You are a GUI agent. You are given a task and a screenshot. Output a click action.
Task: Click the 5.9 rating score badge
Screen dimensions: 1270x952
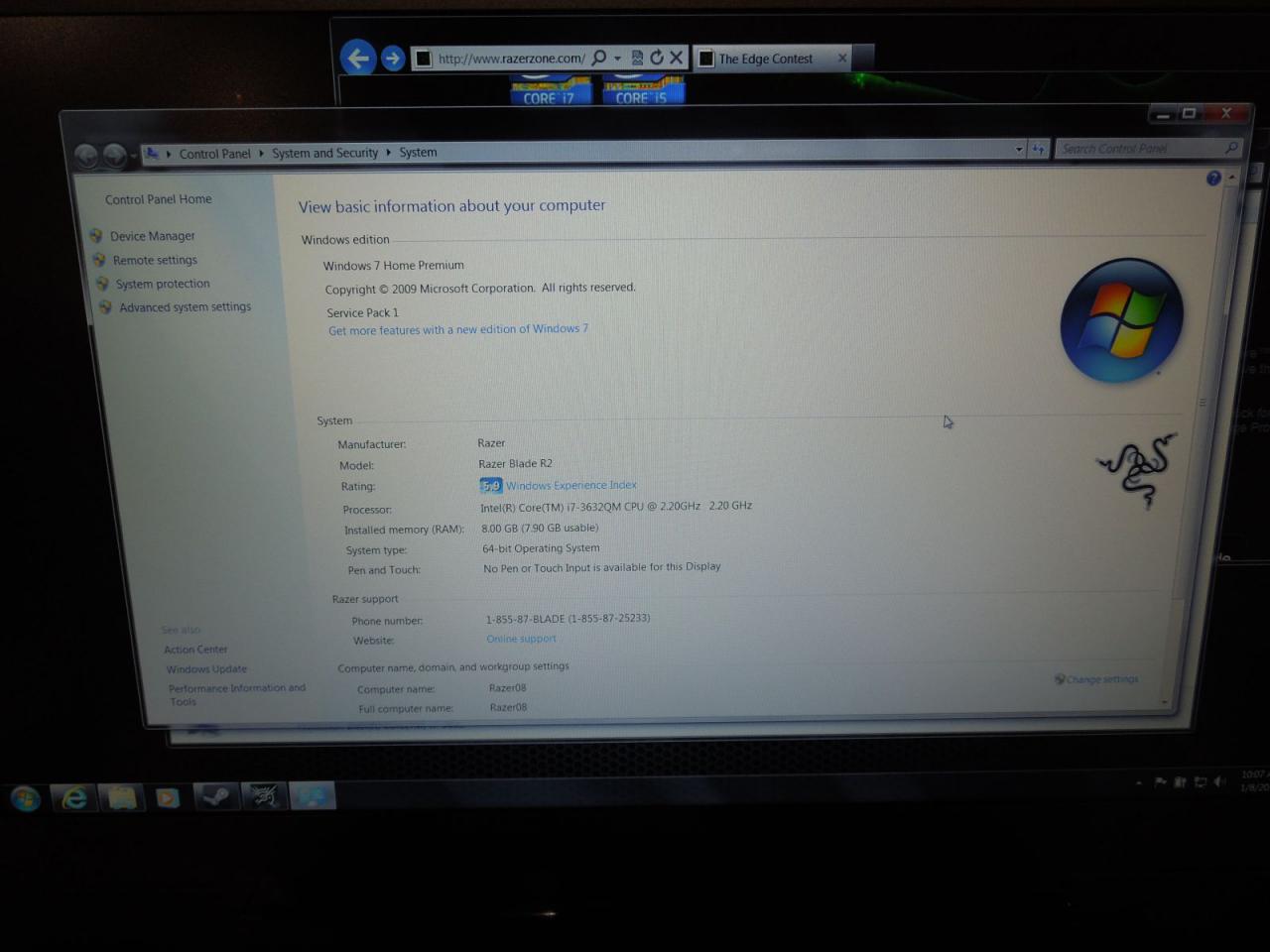491,486
